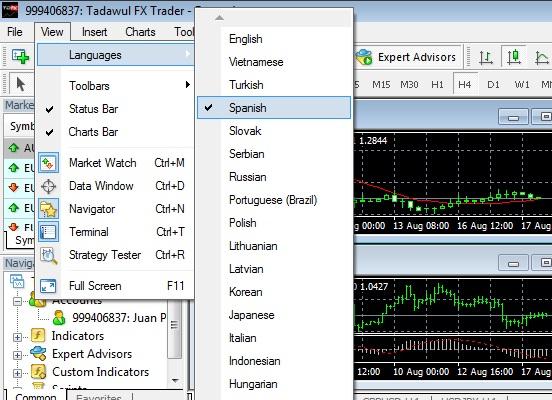Viewport: 552px width, 400px height.
Task: Click the Expert Advisors toolbar icon
Action: click(364, 57)
